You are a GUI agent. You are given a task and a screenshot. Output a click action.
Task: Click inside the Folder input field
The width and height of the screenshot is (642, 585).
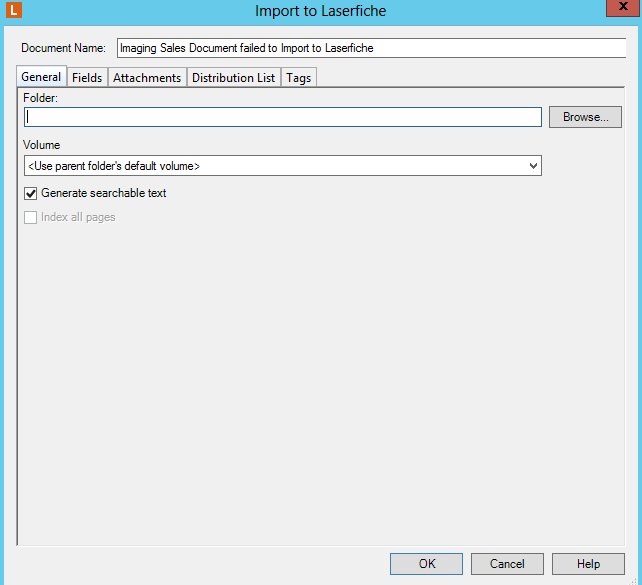pyautogui.click(x=283, y=117)
